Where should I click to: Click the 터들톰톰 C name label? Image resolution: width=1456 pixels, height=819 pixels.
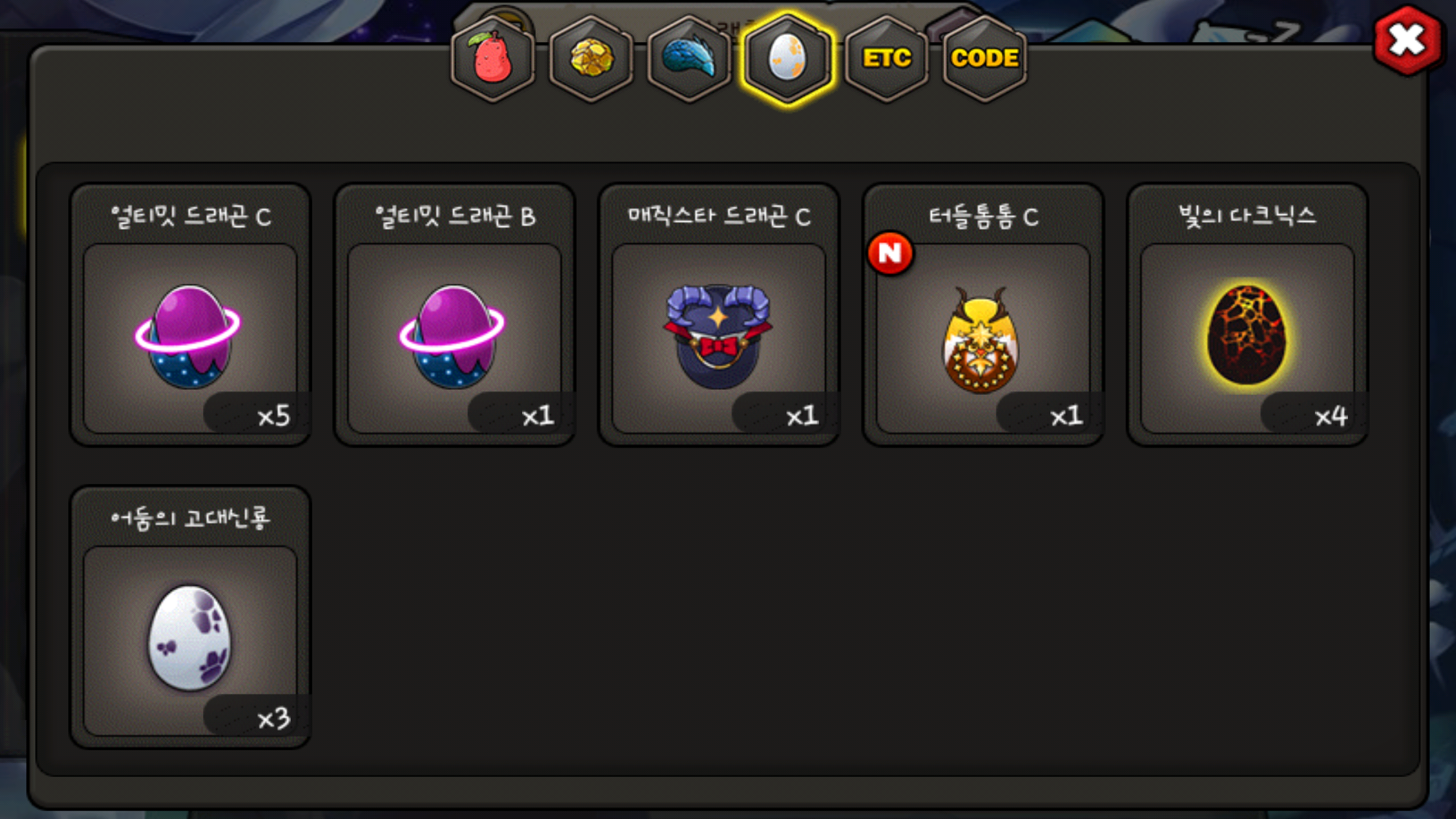pos(983,216)
